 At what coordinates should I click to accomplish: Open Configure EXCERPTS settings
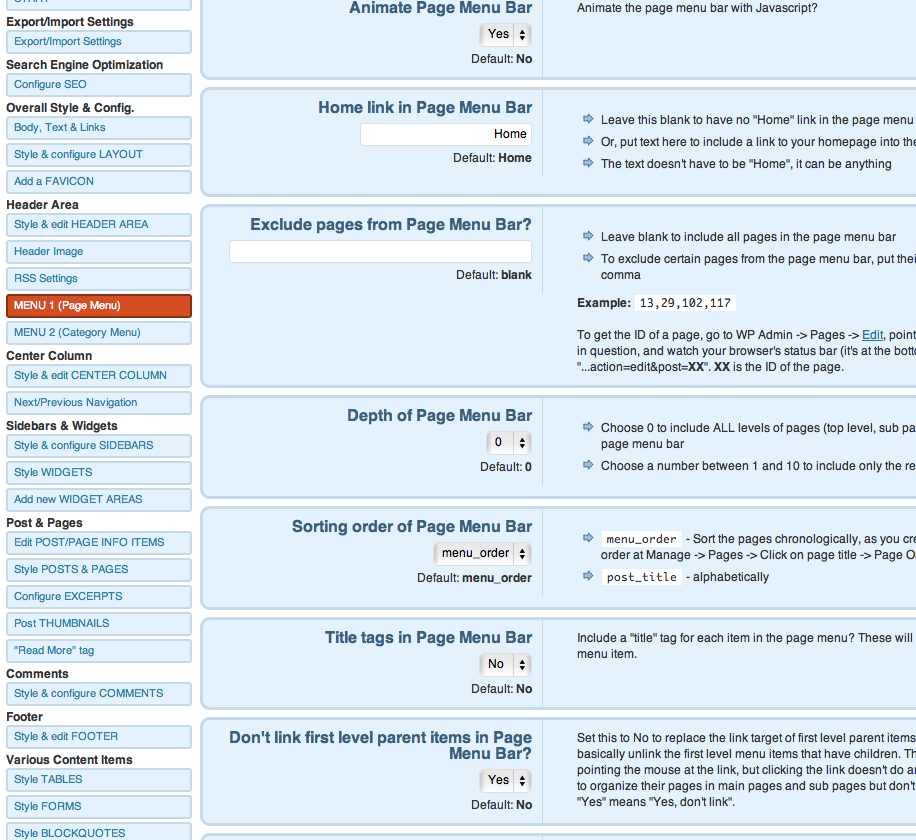[x=99, y=596]
